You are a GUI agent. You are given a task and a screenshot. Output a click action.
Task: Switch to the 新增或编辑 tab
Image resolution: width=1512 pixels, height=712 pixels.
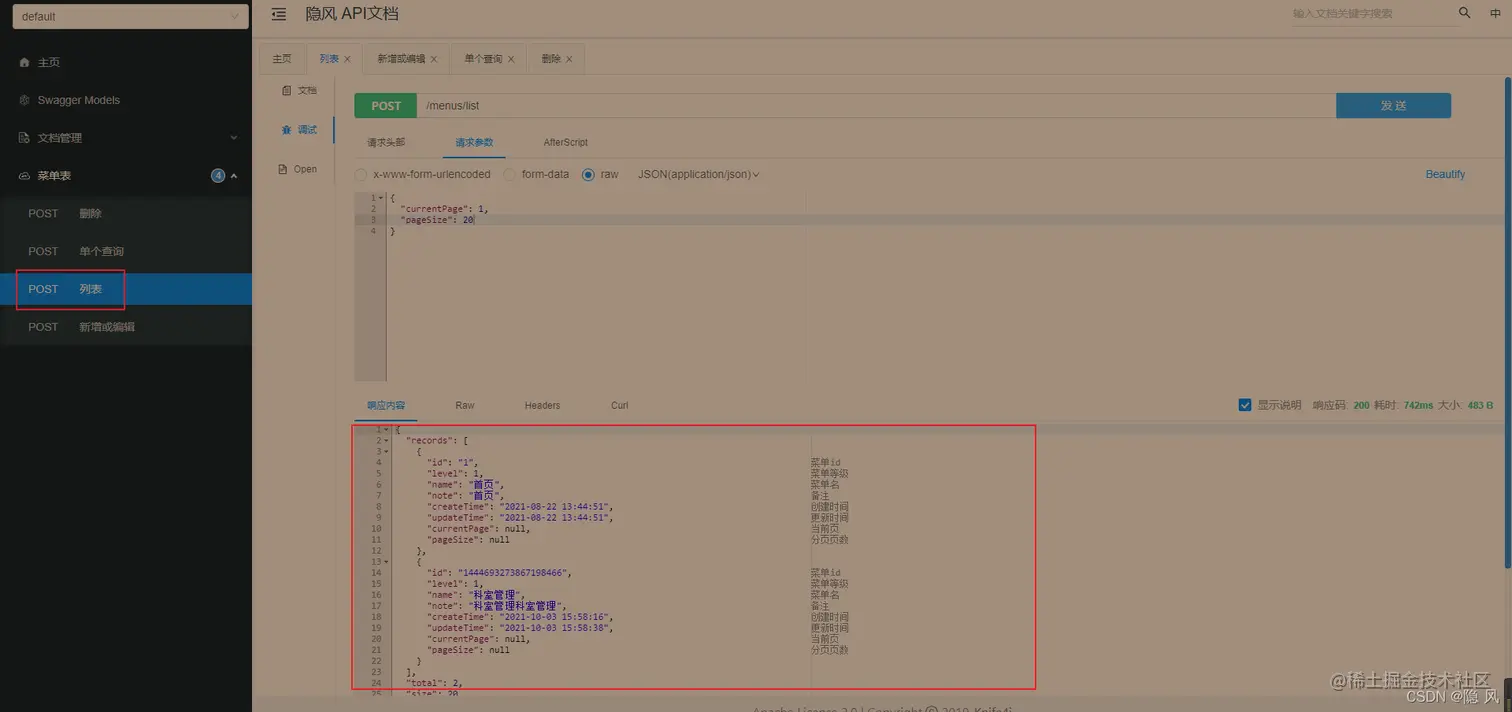[x=400, y=59]
